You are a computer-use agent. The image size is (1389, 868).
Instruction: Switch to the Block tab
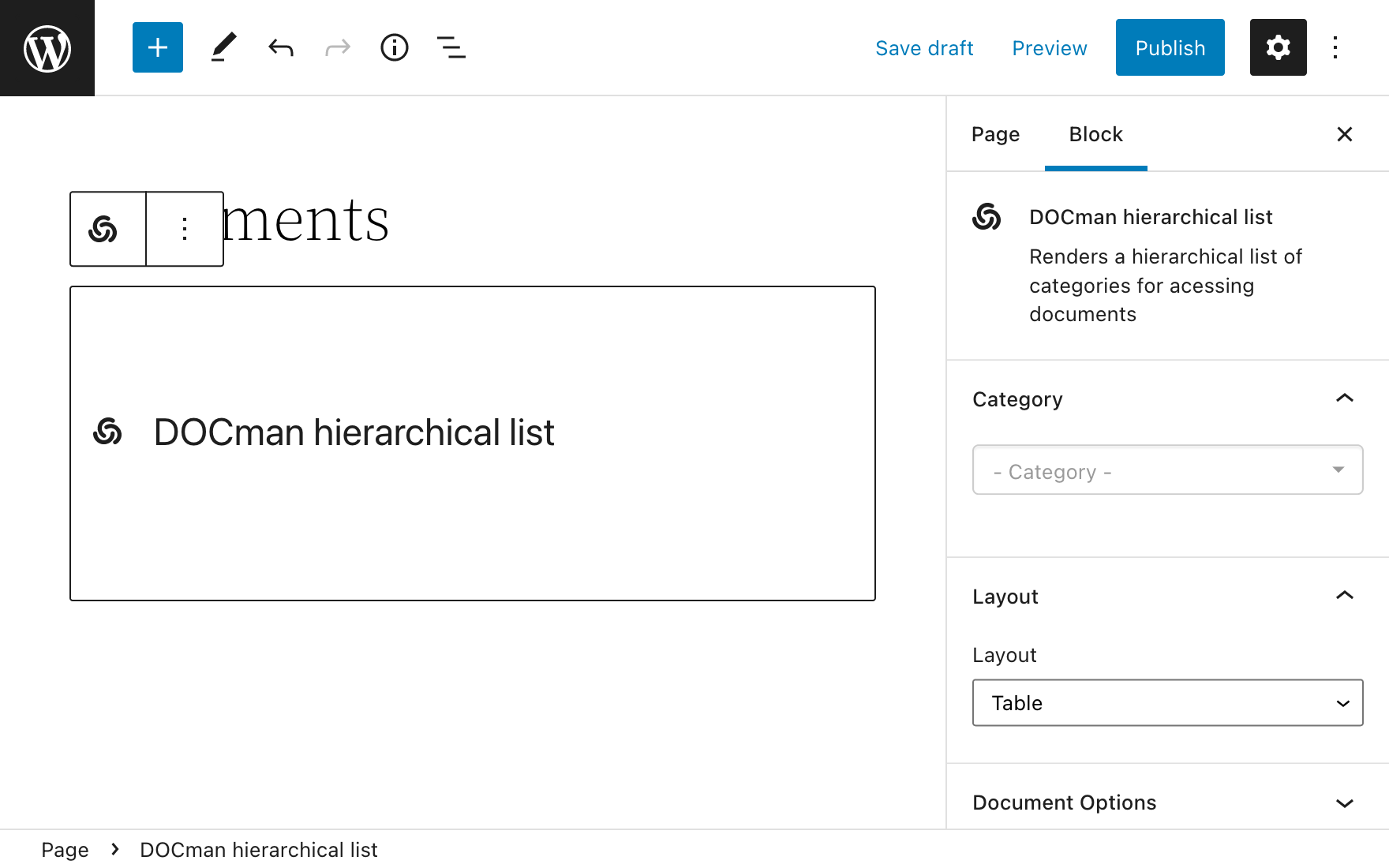(1095, 134)
